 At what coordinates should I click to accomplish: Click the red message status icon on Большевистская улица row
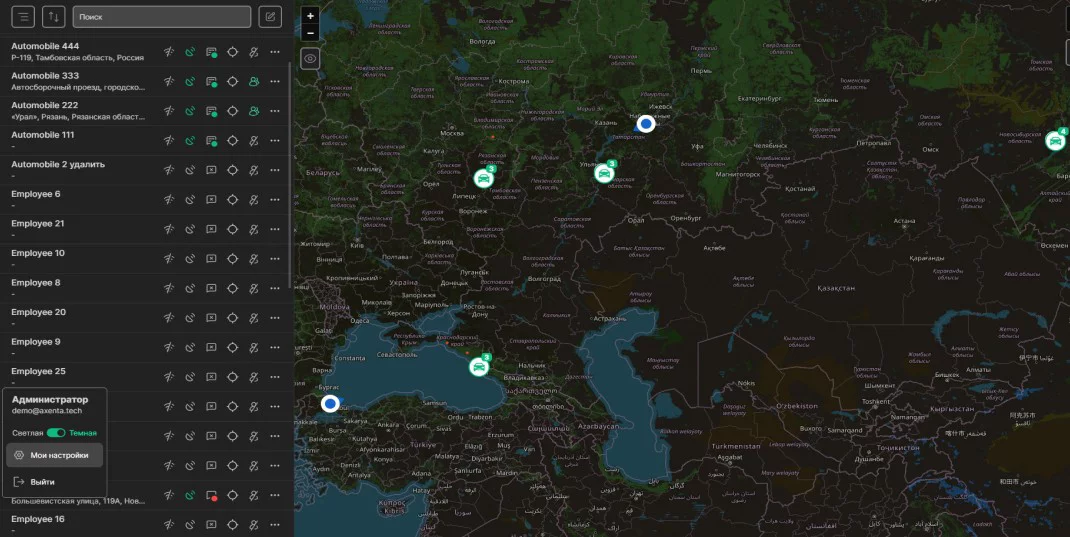(x=212, y=495)
